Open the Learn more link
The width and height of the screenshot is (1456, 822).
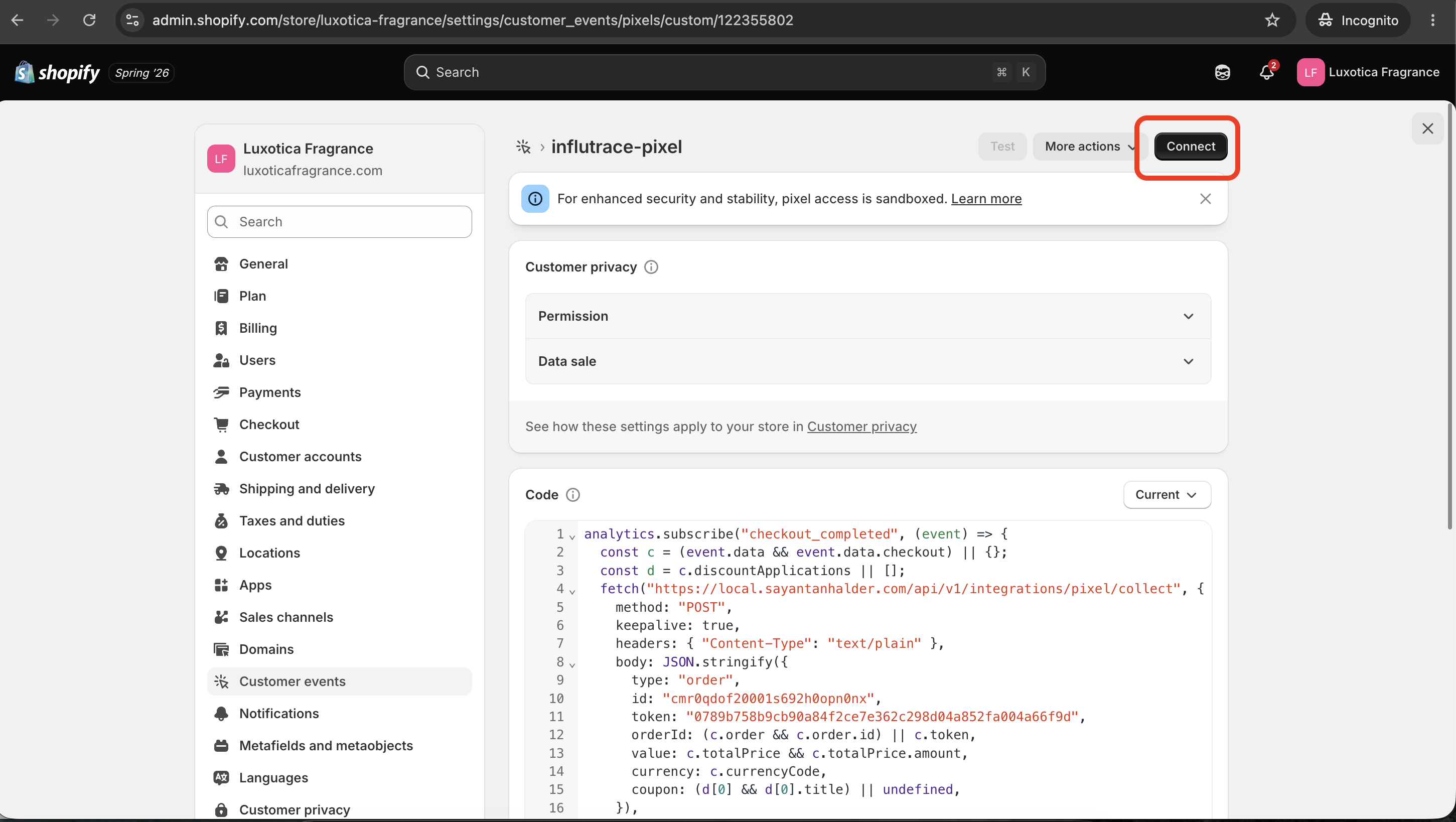coord(986,199)
